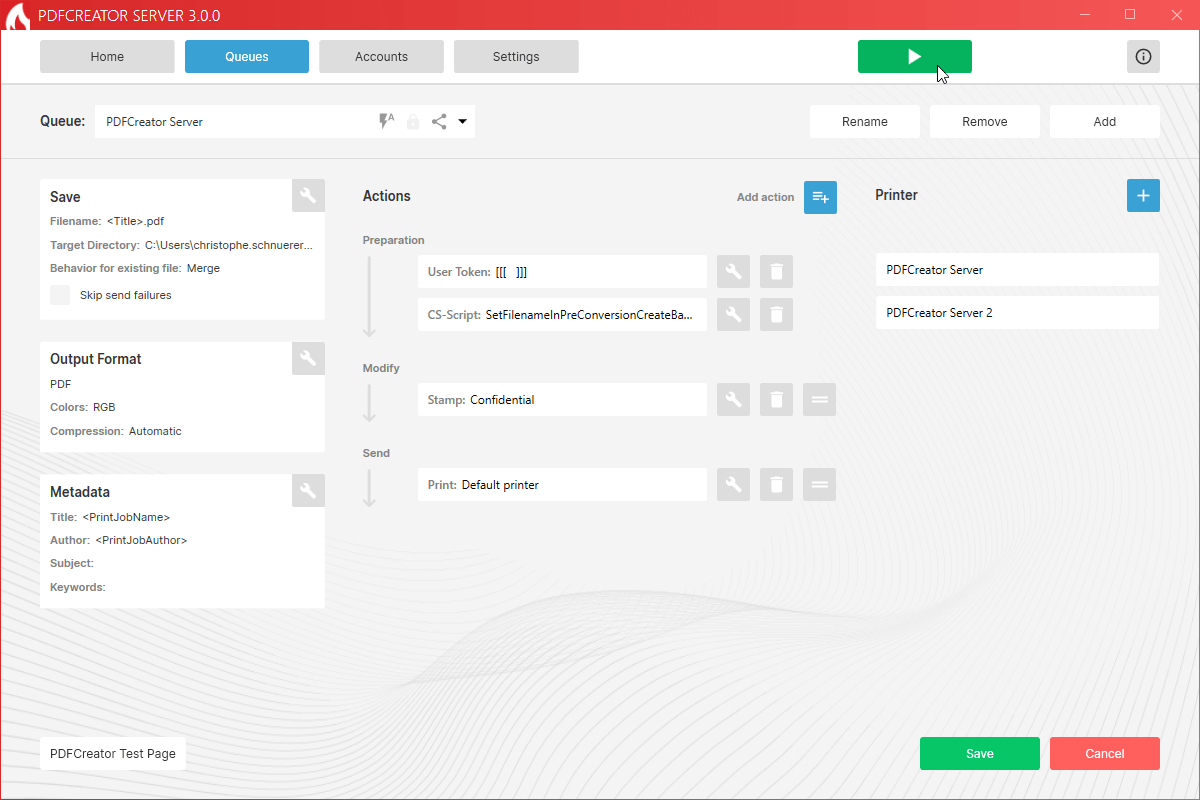Image resolution: width=1200 pixels, height=800 pixels.
Task: Add a printer with the plus icon
Action: click(1143, 195)
